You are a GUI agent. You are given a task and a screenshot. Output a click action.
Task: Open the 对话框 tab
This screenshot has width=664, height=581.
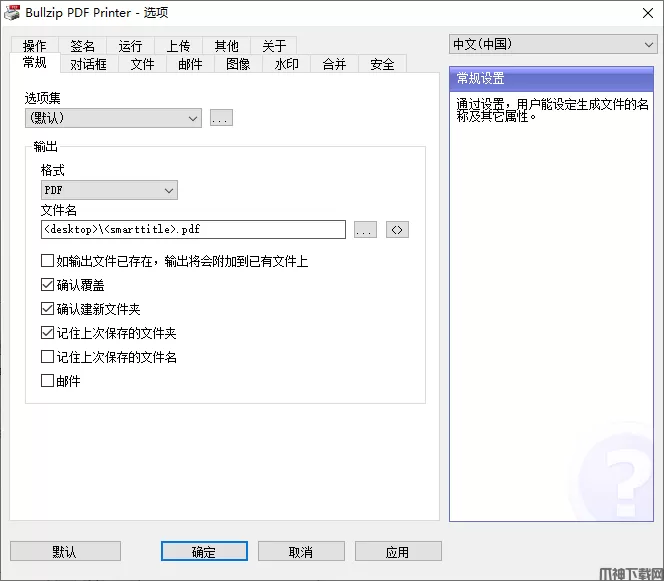(x=89, y=64)
